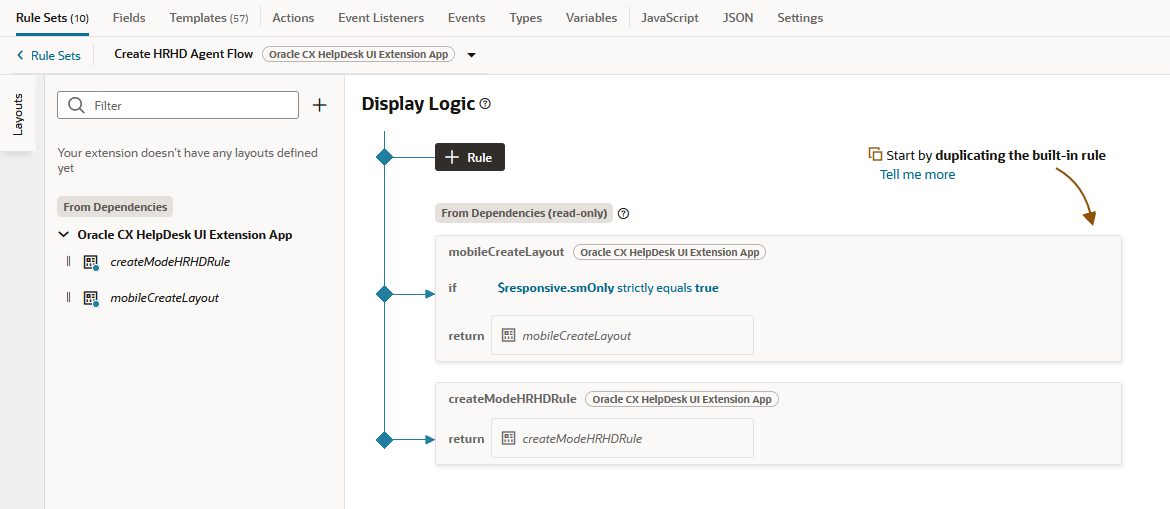
Task: Click the Create HRHD Agent Flow title
Action: click(x=184, y=54)
